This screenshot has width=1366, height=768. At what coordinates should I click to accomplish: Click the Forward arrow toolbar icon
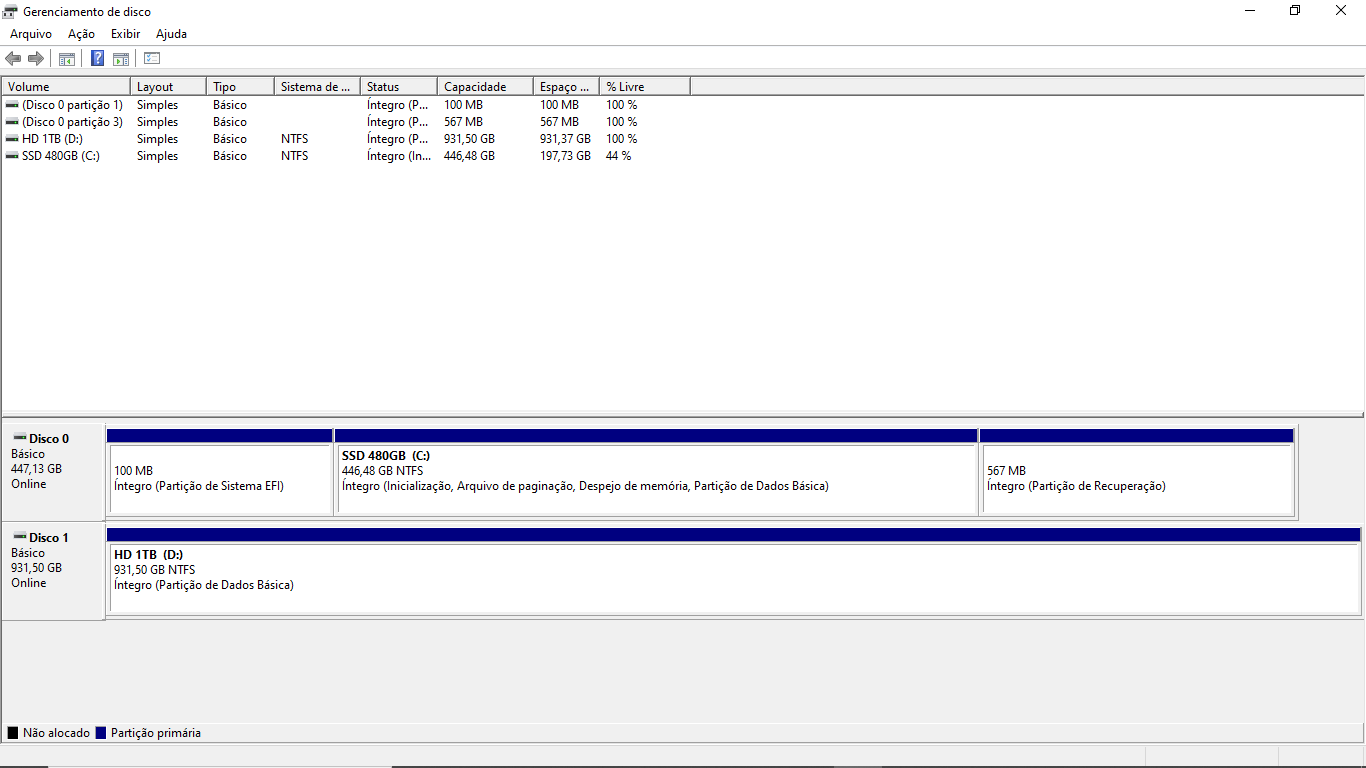(x=36, y=59)
